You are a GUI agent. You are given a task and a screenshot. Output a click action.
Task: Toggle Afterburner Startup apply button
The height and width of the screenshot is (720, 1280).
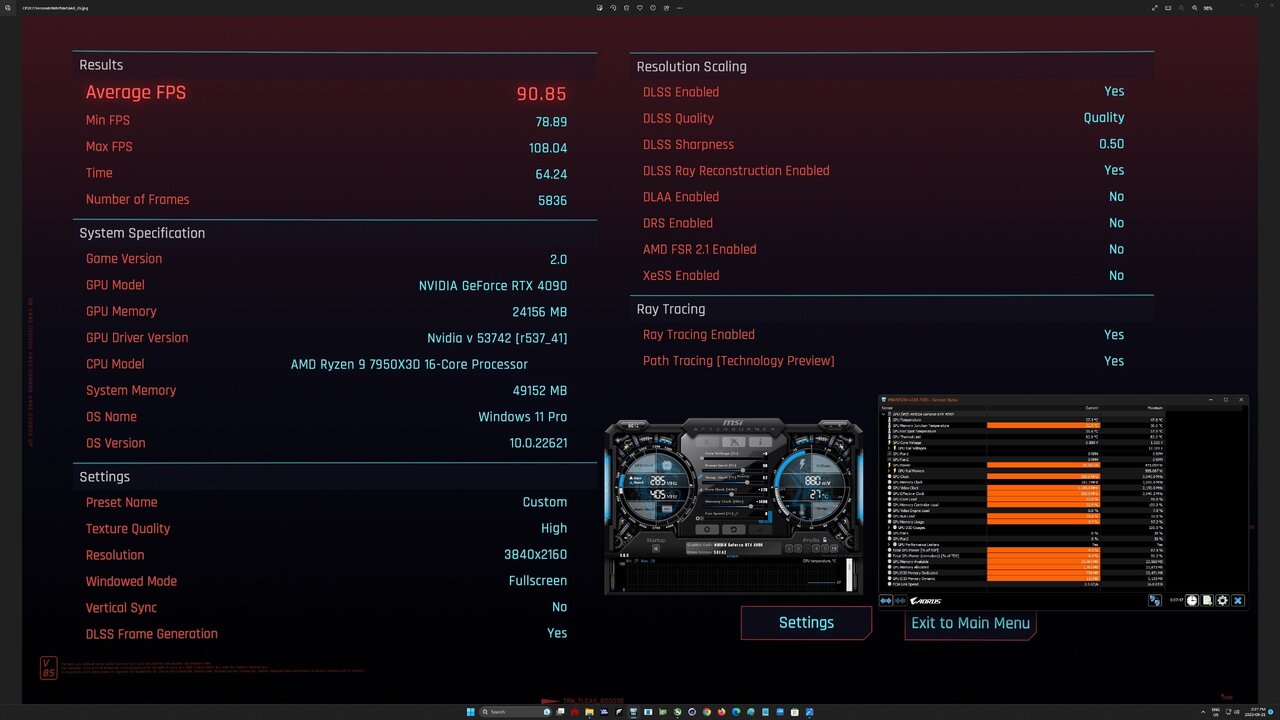tap(656, 548)
